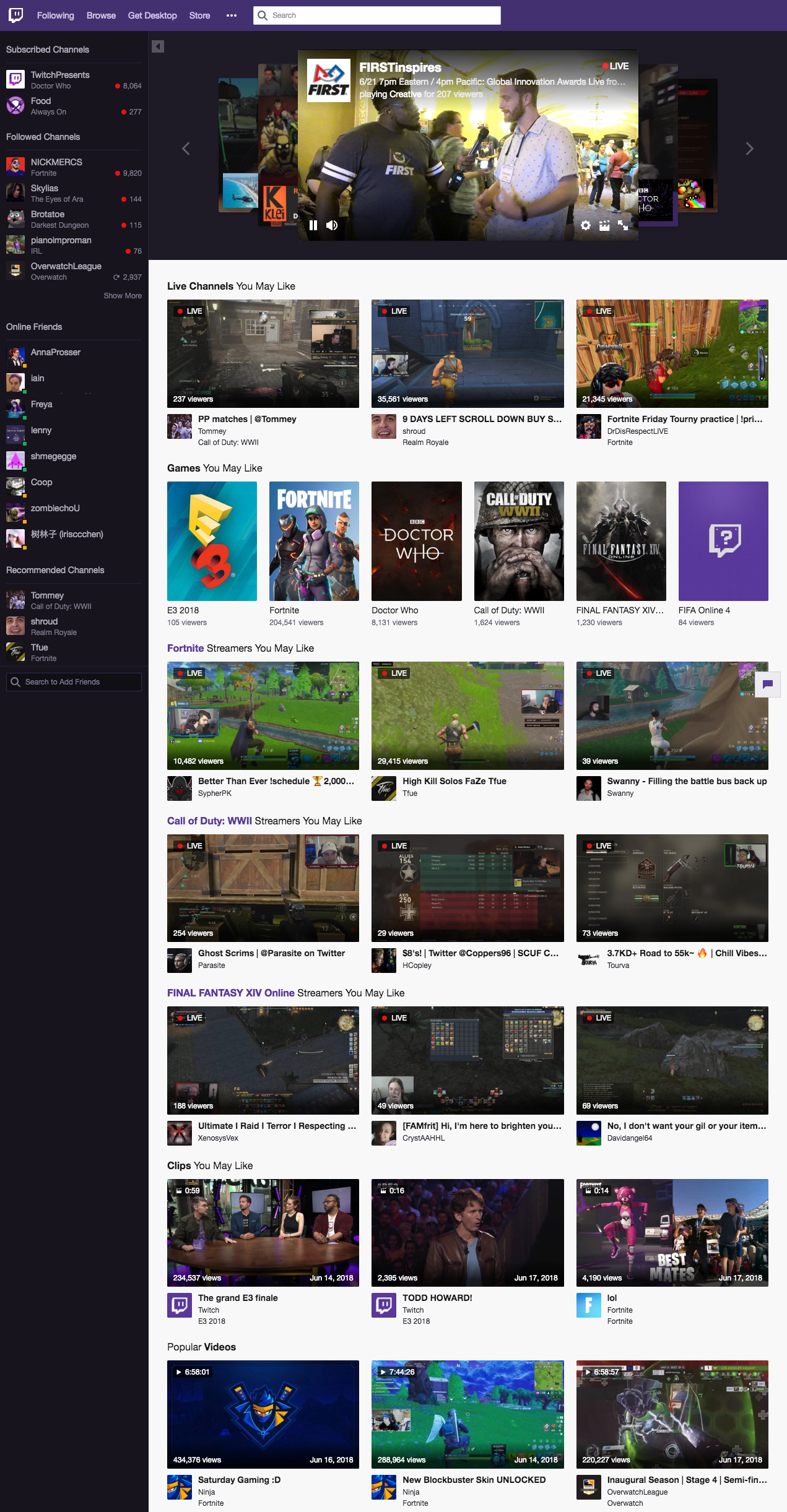This screenshot has width=787, height=1512.
Task: Select Get Desktop in navbar
Action: pos(152,15)
